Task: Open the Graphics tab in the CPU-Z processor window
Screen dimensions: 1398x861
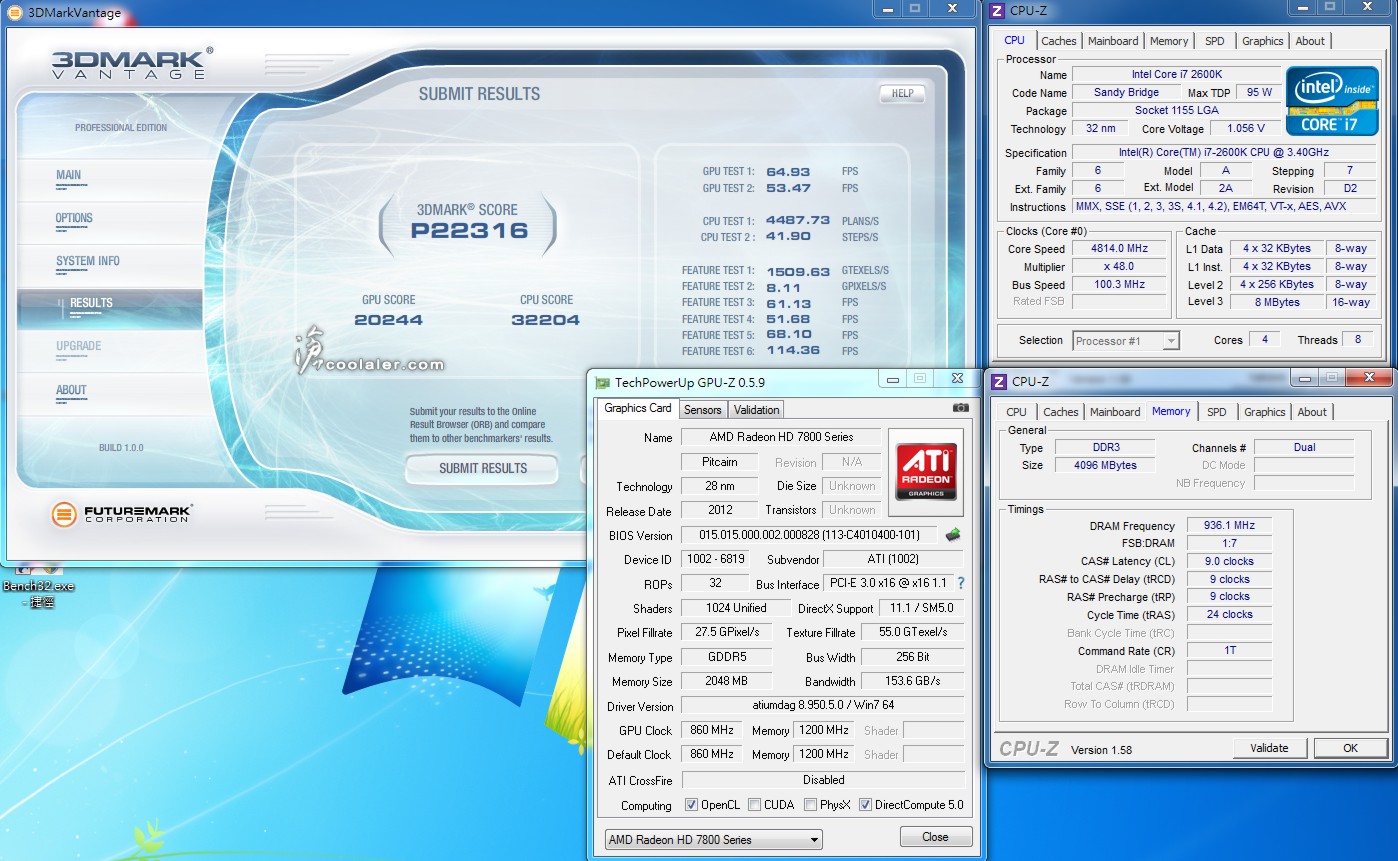Action: pyautogui.click(x=1262, y=41)
